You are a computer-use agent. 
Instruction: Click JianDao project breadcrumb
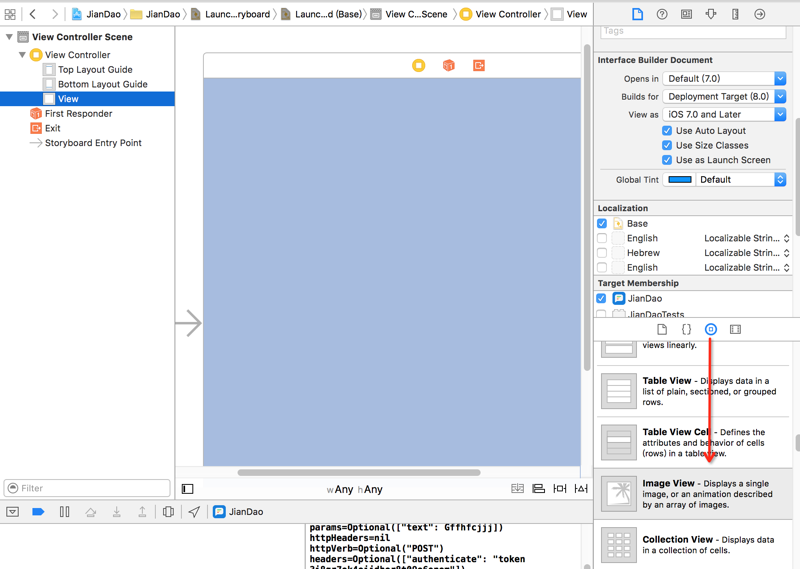[96, 14]
